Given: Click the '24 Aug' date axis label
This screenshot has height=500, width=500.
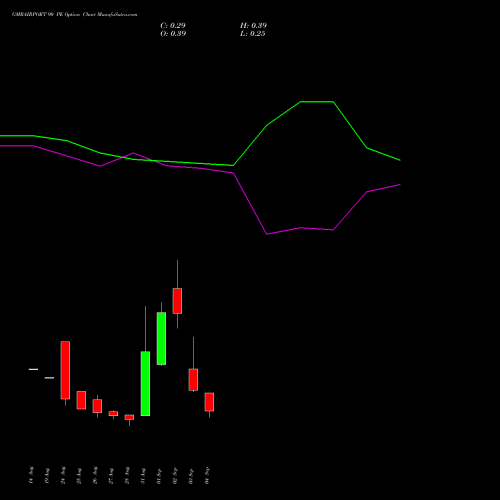Looking at the screenshot, I should tap(63, 476).
